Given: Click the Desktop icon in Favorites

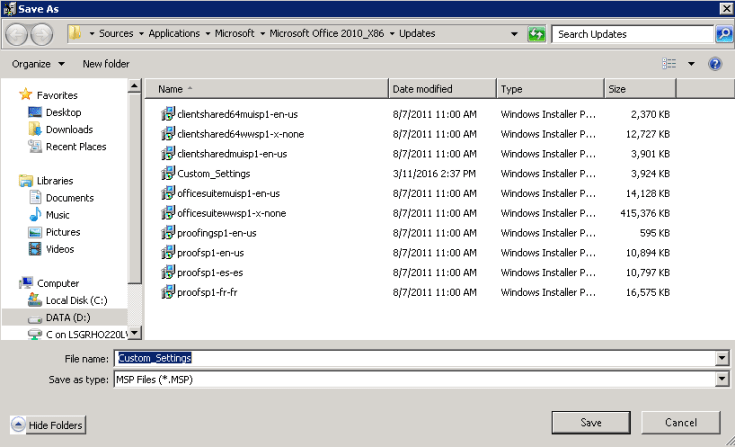Looking at the screenshot, I should pyautogui.click(x=33, y=113).
